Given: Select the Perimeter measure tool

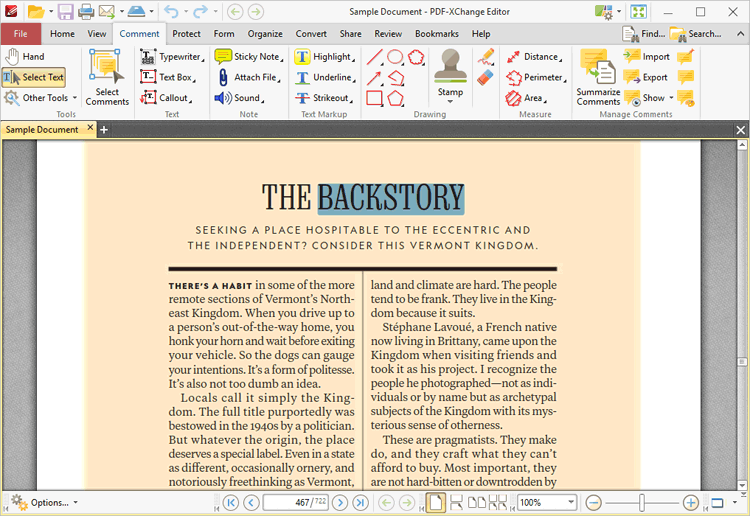Looking at the screenshot, I should 536,77.
